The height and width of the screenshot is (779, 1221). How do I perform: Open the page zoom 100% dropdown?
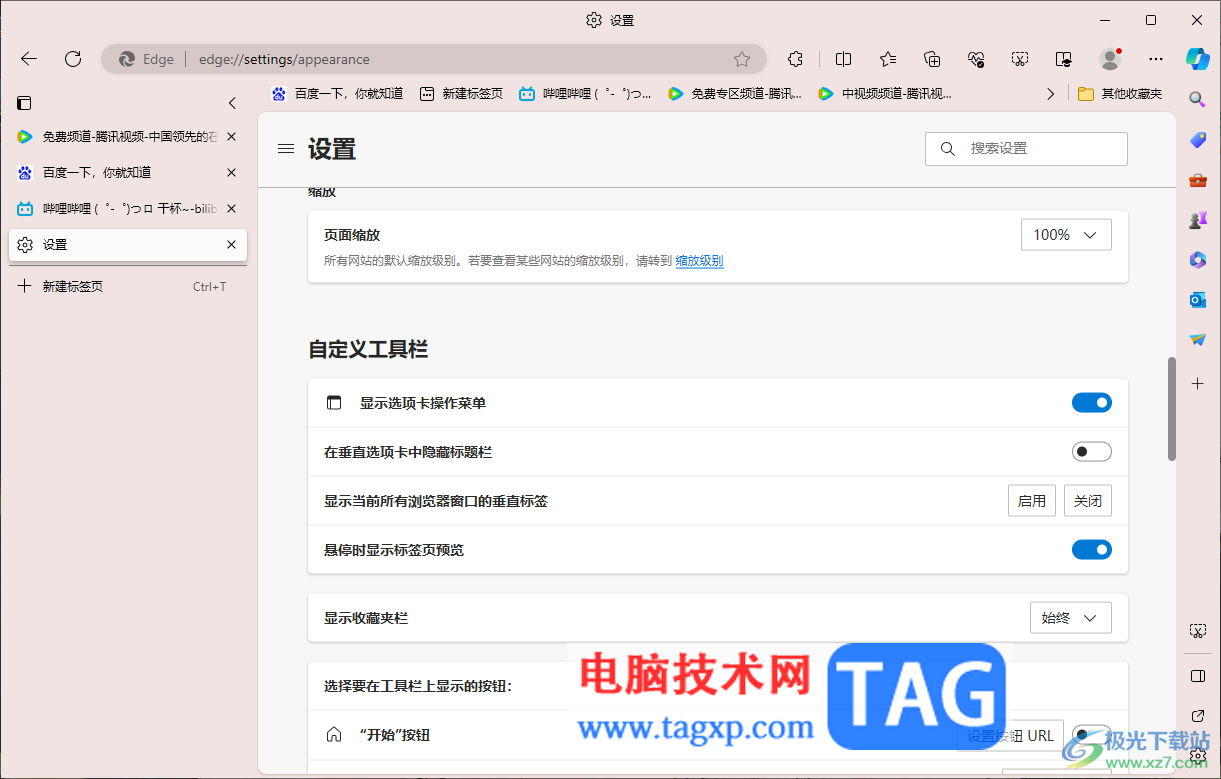pyautogui.click(x=1066, y=235)
